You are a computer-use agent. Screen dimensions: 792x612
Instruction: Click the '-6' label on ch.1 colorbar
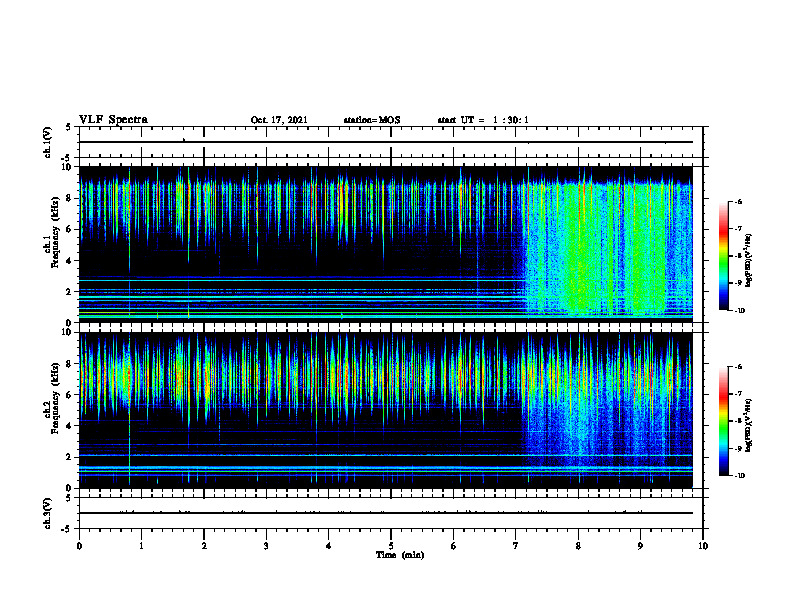738,202
